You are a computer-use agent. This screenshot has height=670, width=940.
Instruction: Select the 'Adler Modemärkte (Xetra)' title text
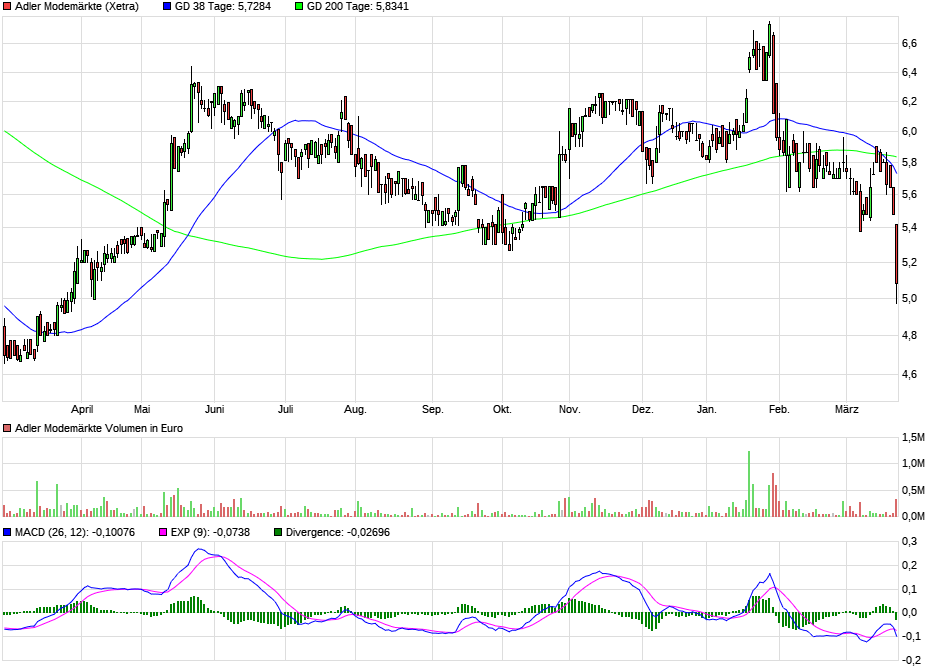77,7
